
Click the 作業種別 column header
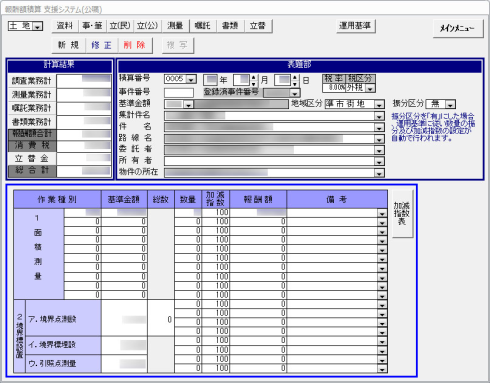pyautogui.click(x=57, y=199)
